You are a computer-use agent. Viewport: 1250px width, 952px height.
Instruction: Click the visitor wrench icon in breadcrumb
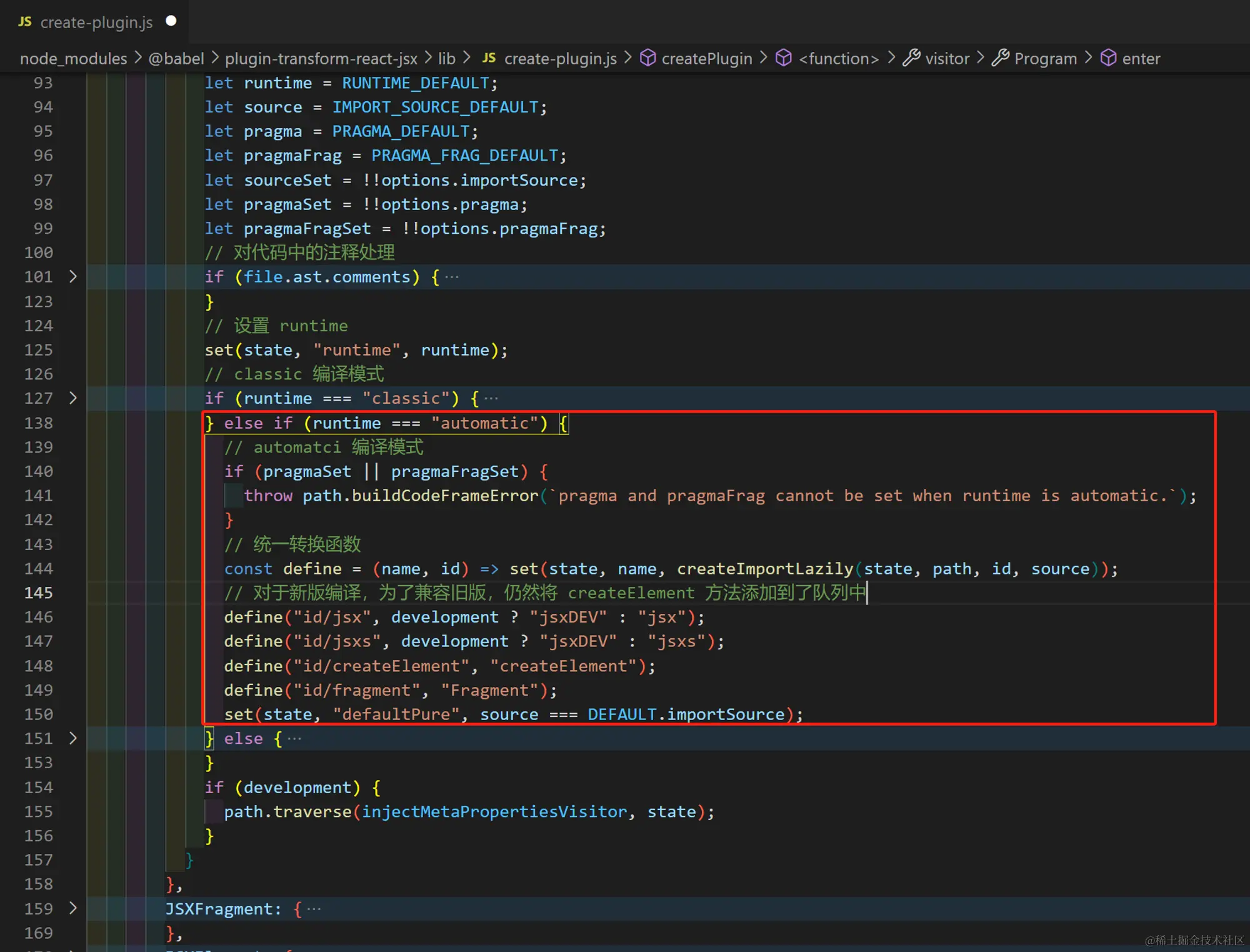click(x=911, y=58)
